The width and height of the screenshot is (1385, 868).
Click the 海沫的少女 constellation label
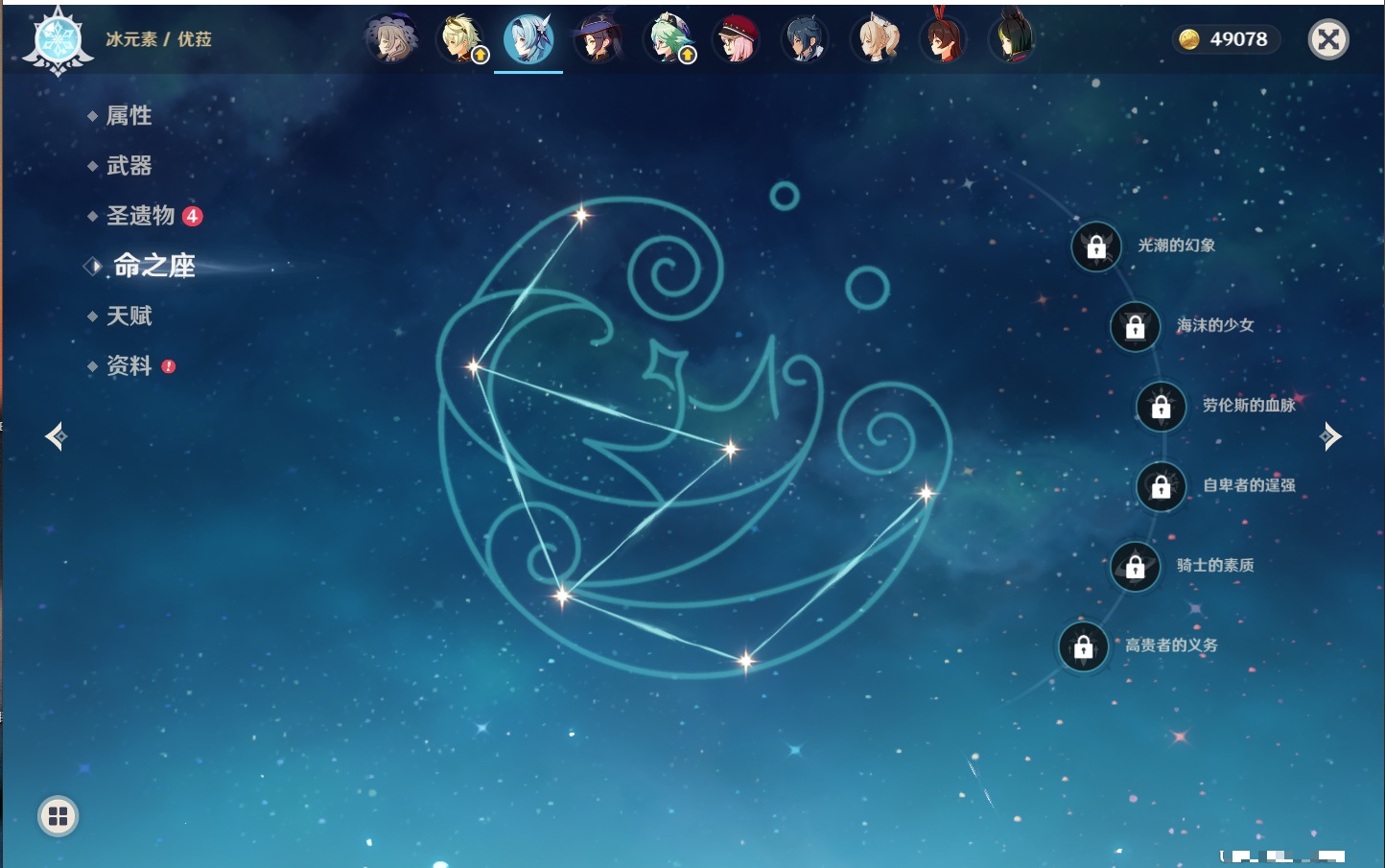[1215, 325]
